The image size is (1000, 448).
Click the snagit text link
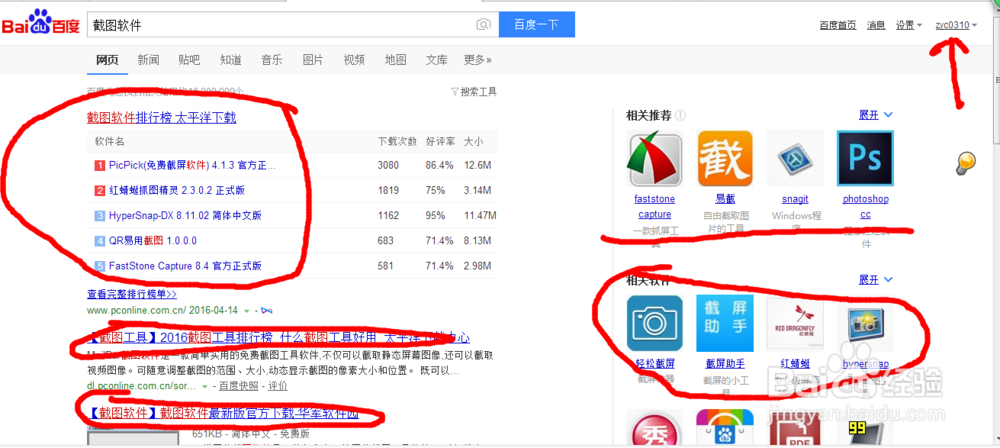pyautogui.click(x=795, y=199)
